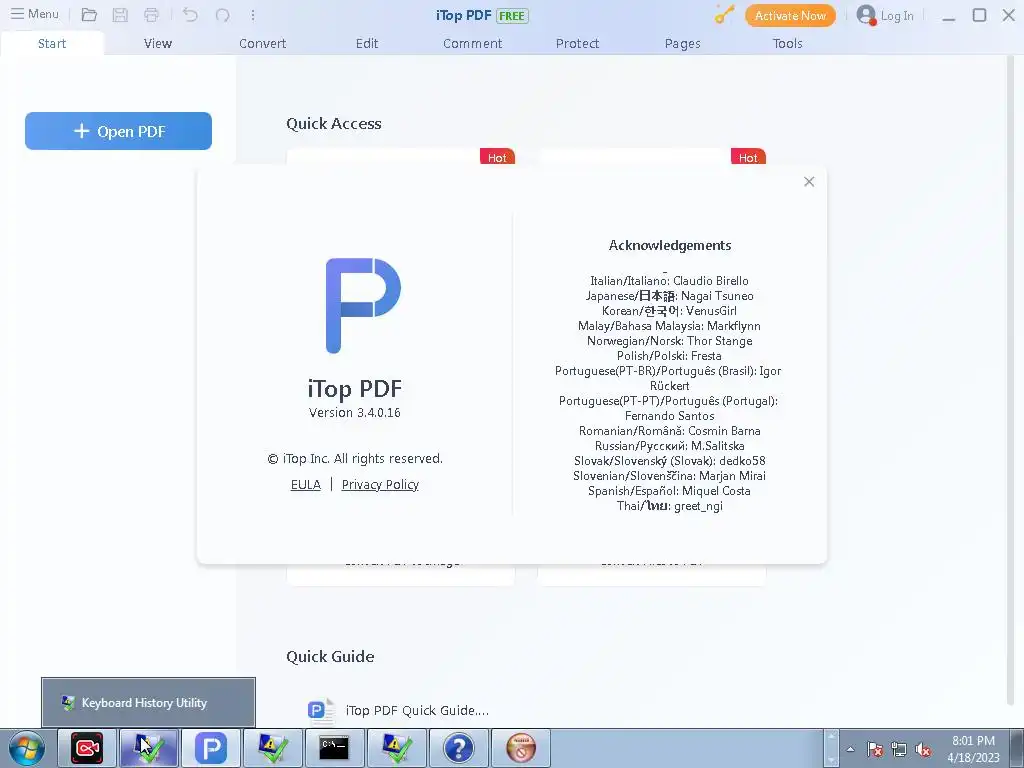Click the Korean translator VenusGirl line
This screenshot has width=1024, height=768.
pos(669,311)
